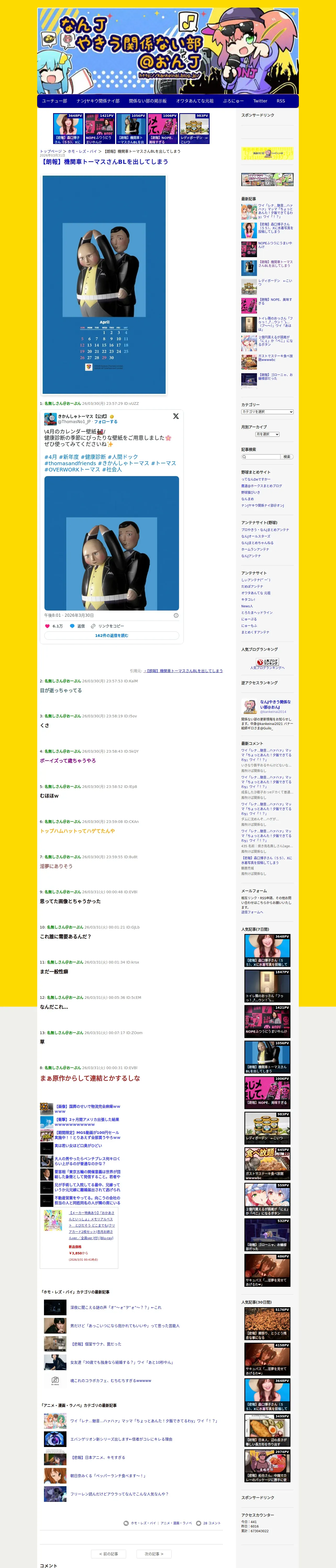Open 鷹速@ホークスまとめブログ sidebar link

point(262,486)
